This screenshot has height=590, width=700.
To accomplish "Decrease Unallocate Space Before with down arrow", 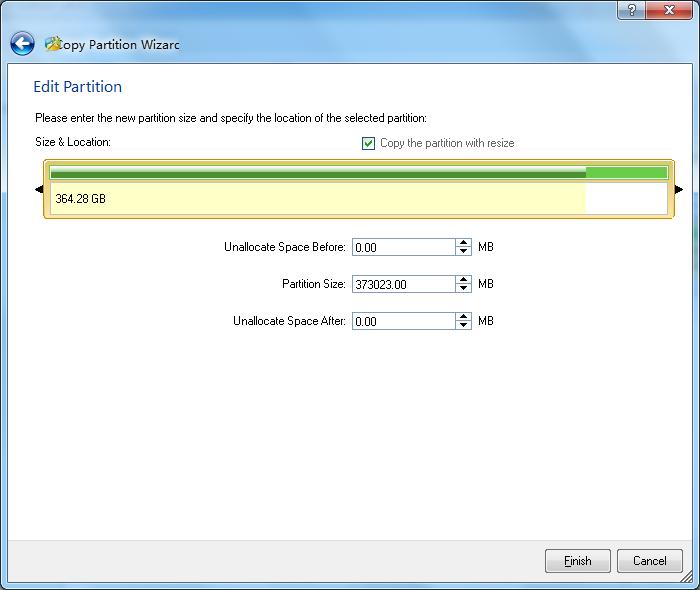I will tap(463, 252).
